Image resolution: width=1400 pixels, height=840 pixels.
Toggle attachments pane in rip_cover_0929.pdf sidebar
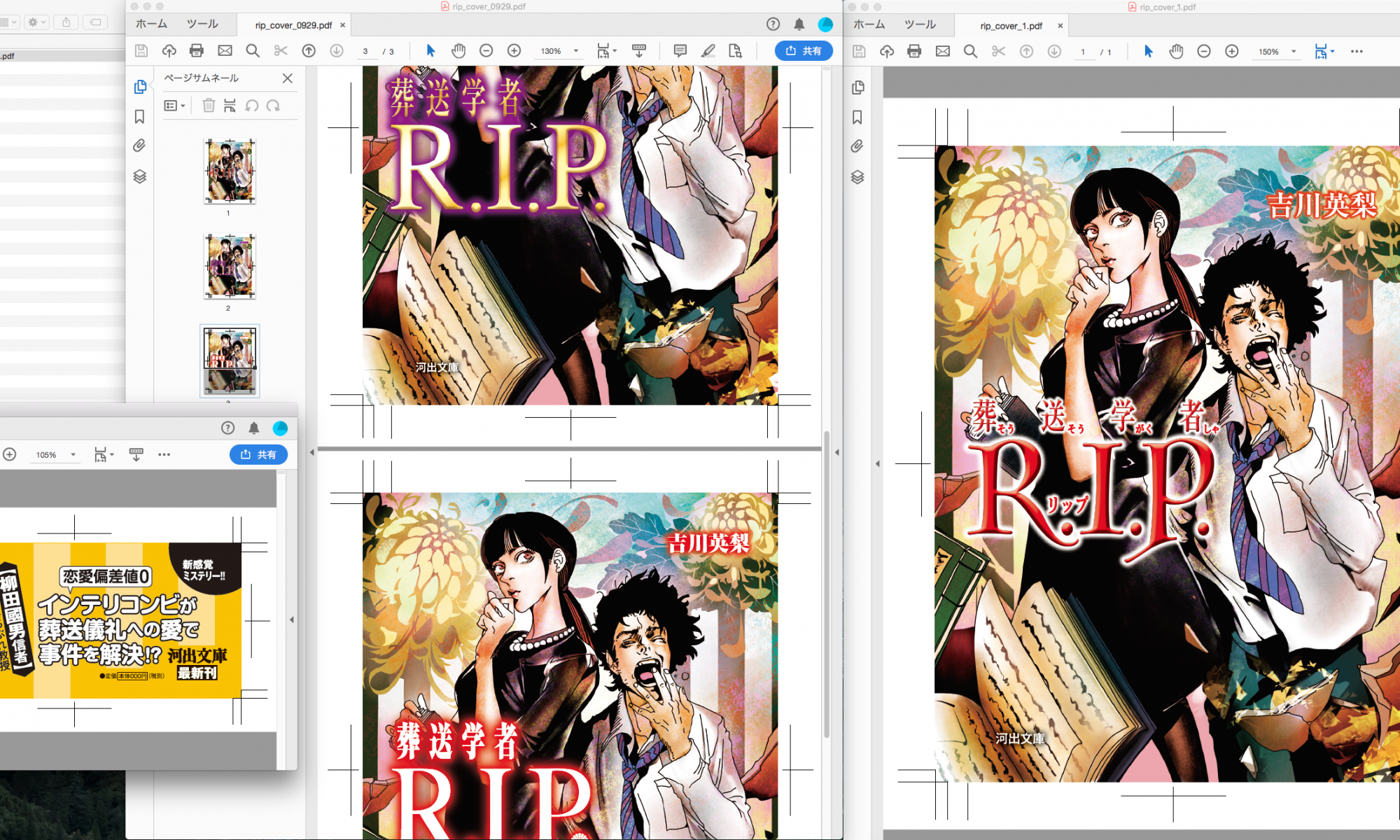click(x=139, y=146)
